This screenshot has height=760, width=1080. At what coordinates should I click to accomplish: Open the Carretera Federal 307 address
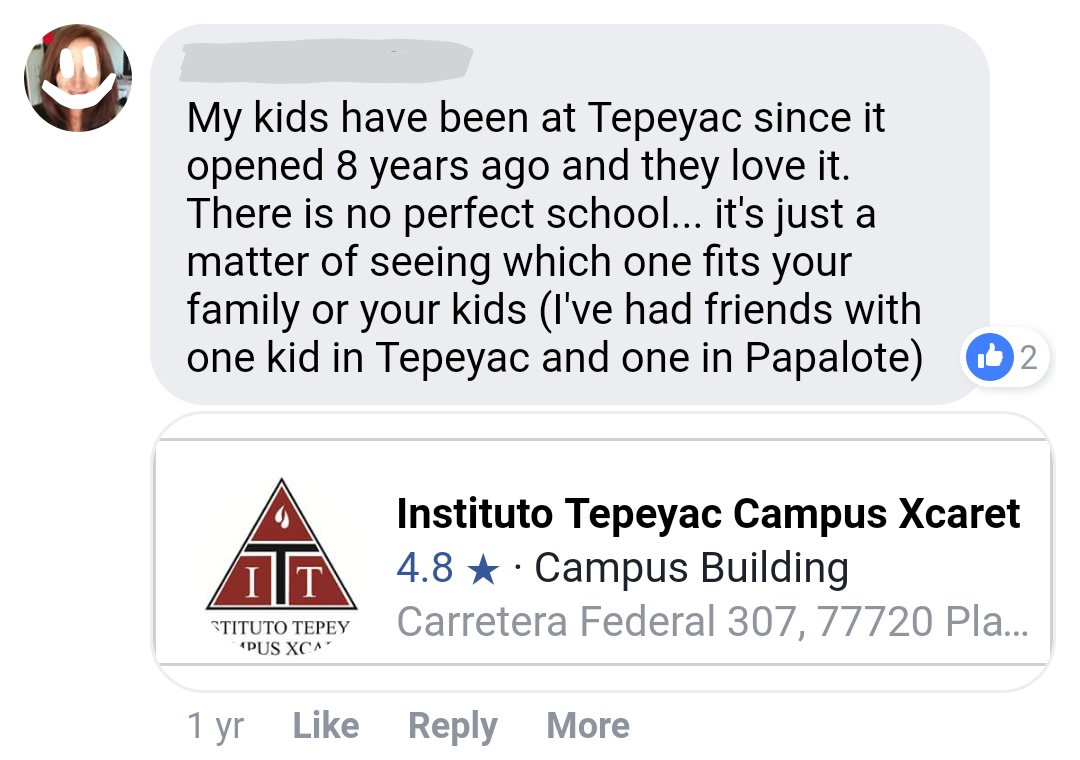coord(712,622)
